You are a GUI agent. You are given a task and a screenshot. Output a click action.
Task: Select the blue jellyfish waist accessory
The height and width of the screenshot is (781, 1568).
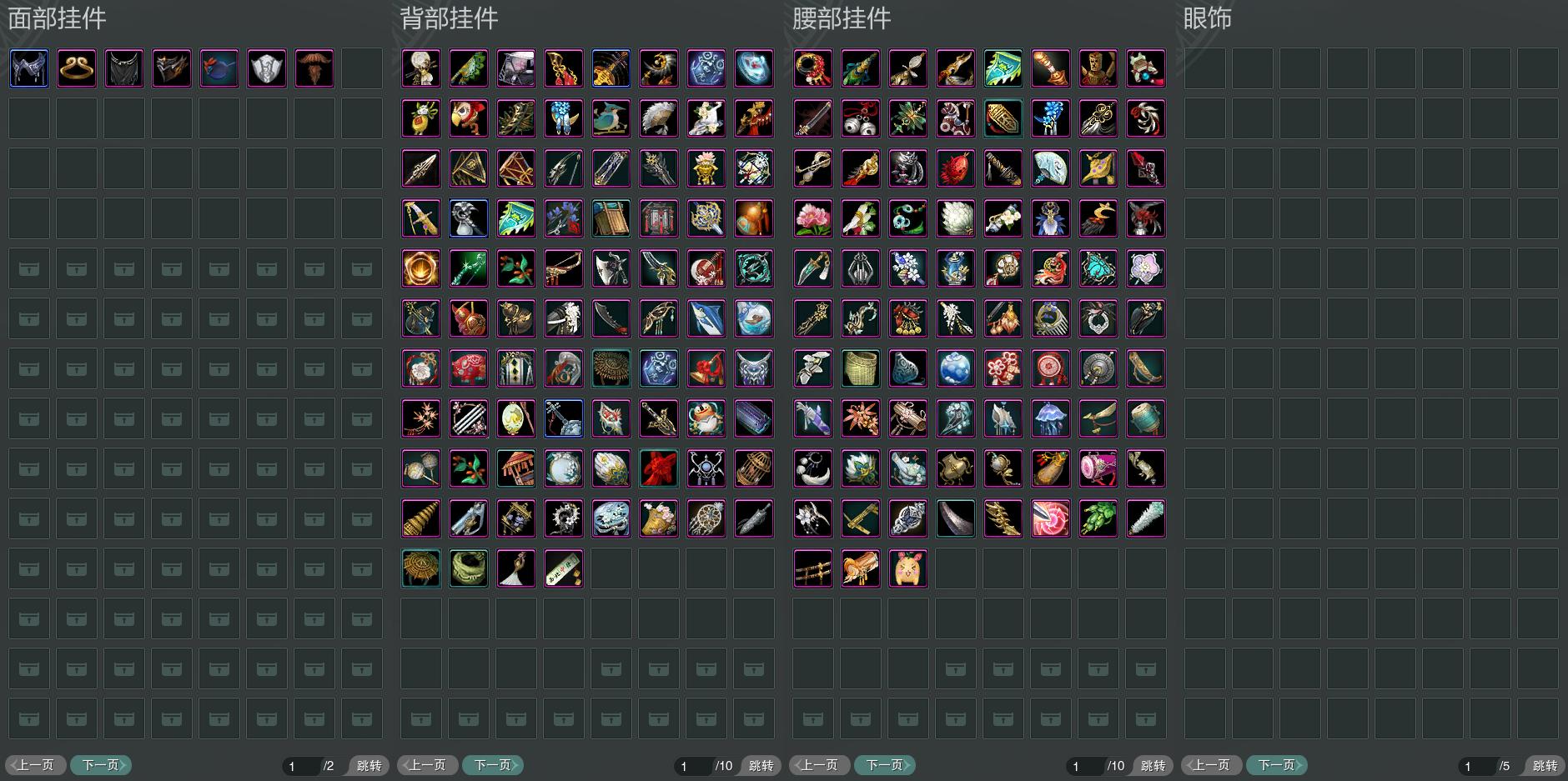(1051, 418)
